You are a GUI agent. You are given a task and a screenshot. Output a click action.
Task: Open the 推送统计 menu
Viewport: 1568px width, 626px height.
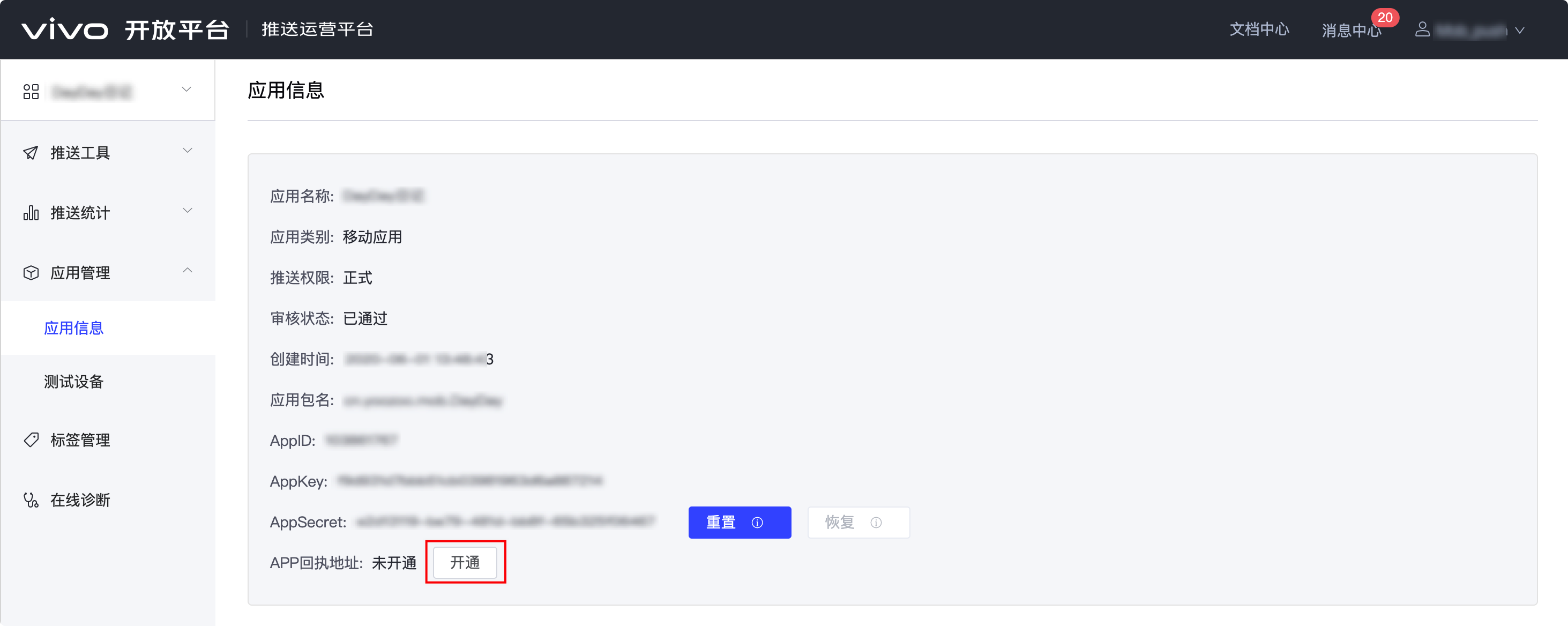coord(108,213)
